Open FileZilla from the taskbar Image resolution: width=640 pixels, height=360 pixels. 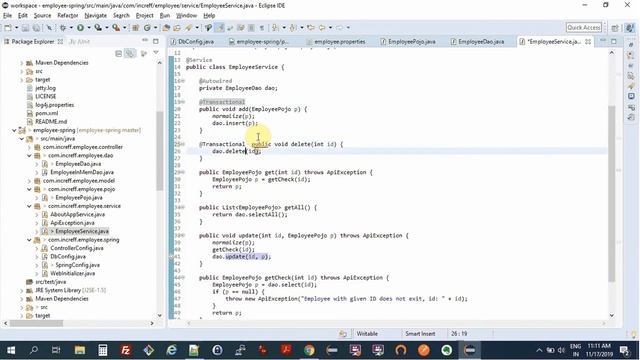click(x=126, y=350)
